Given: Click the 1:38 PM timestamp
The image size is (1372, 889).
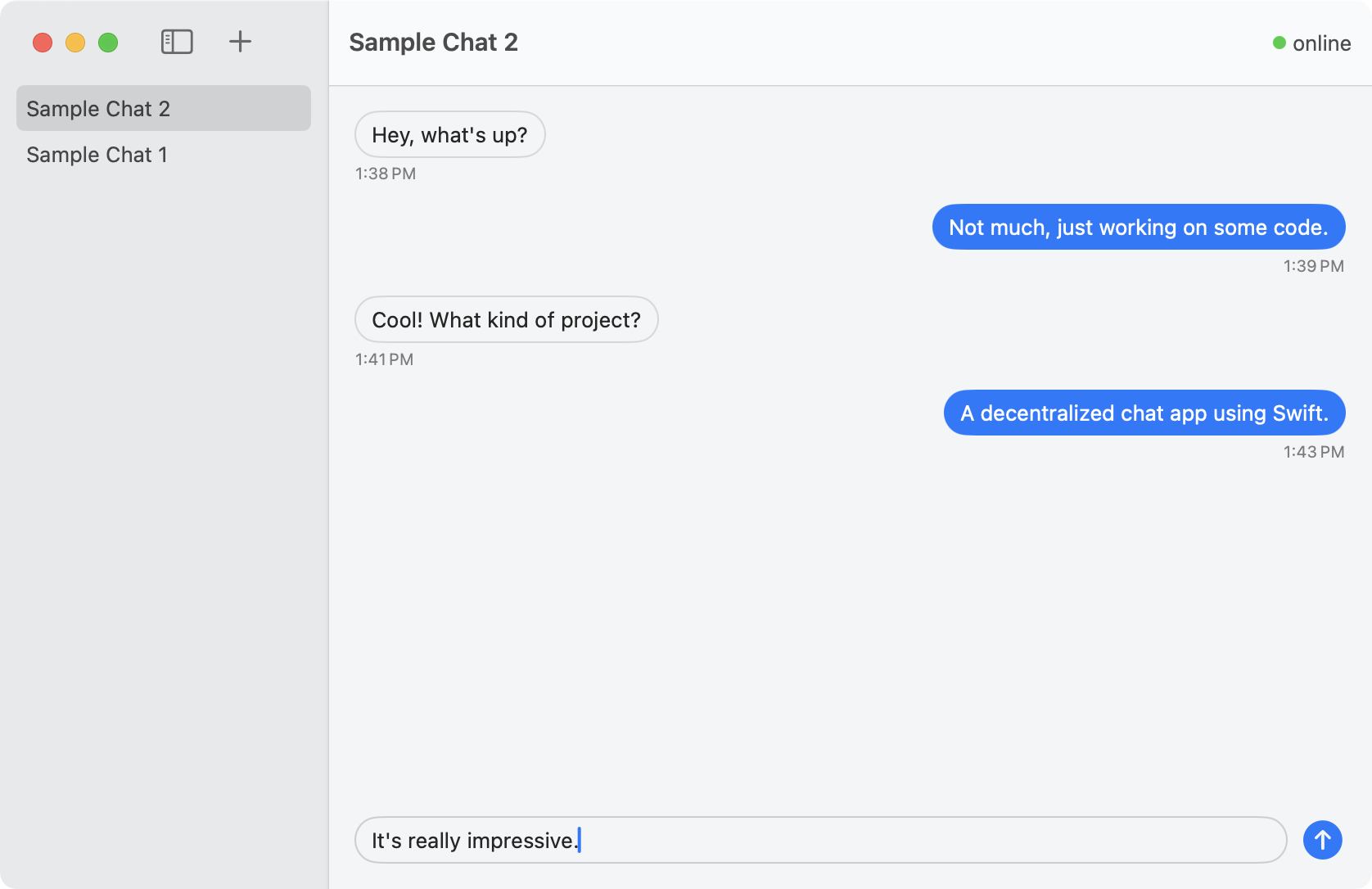Looking at the screenshot, I should [x=386, y=174].
